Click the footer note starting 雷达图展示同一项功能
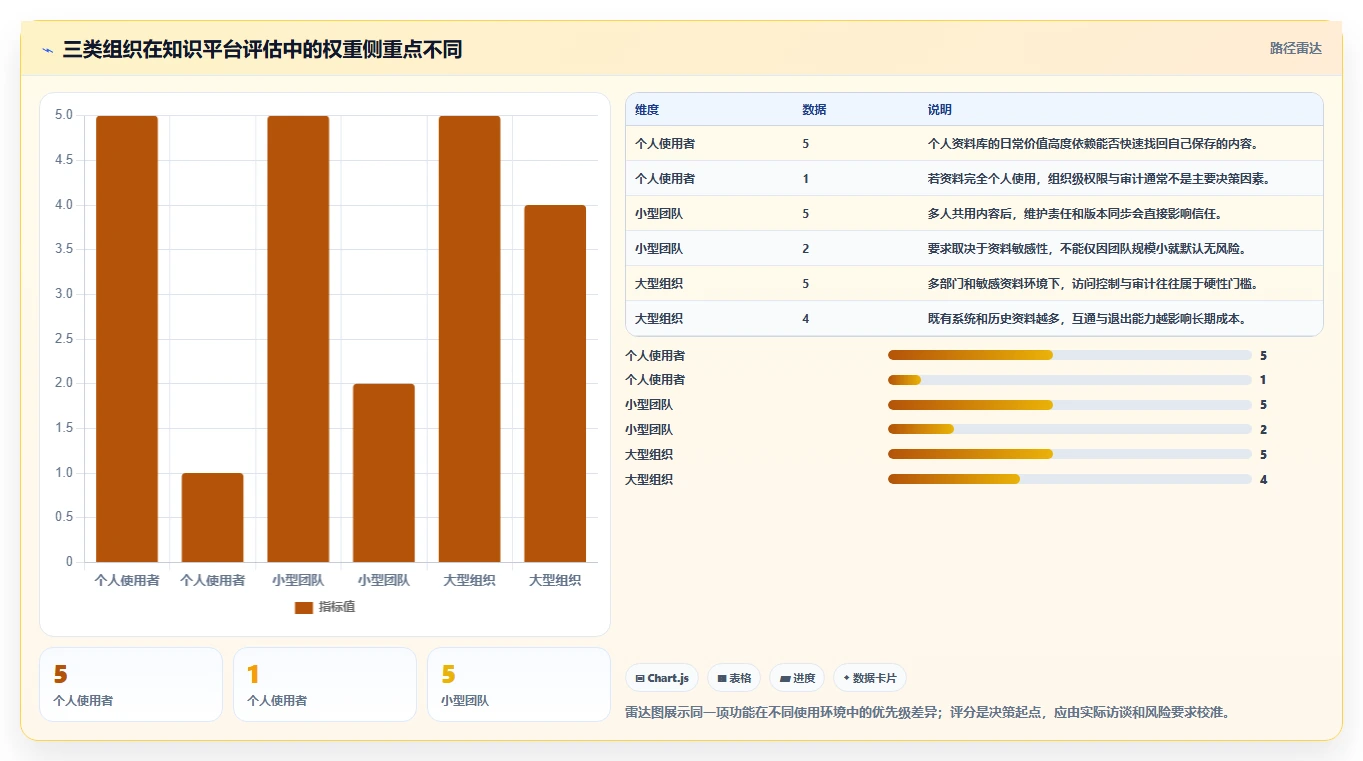 point(927,713)
